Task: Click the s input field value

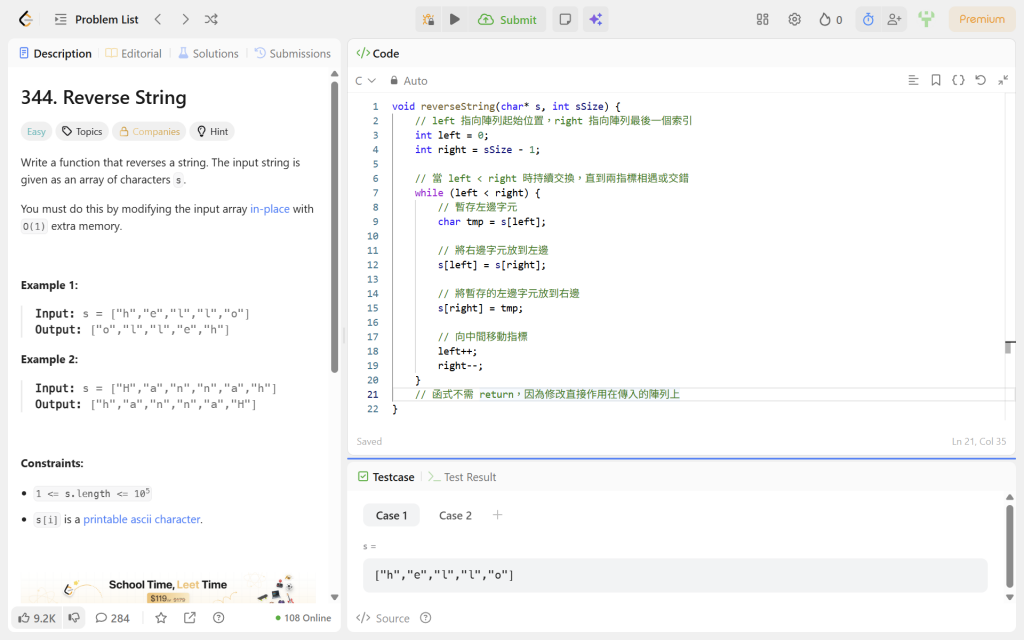Action: click(675, 575)
